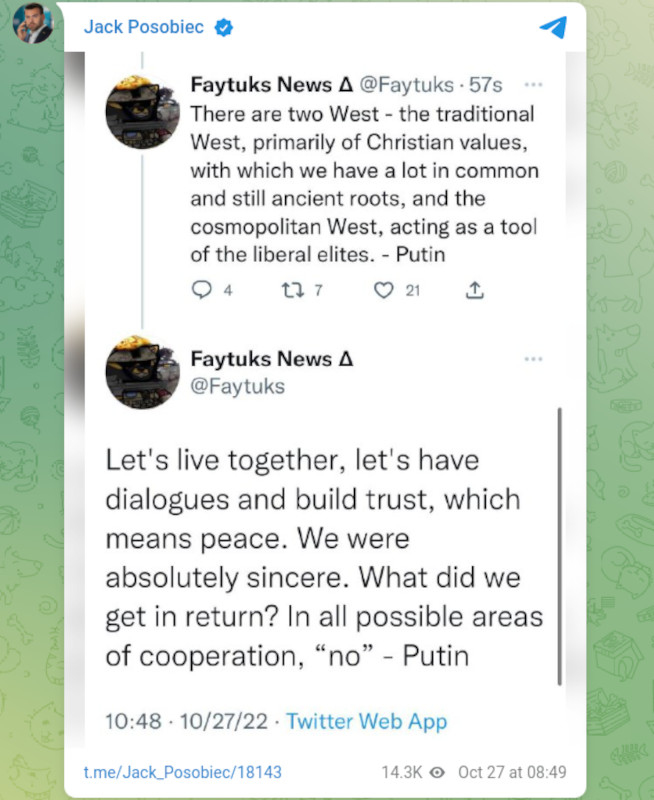The height and width of the screenshot is (800, 654).
Task: Open the second tweet's three-dot menu
Action: pos(534,359)
